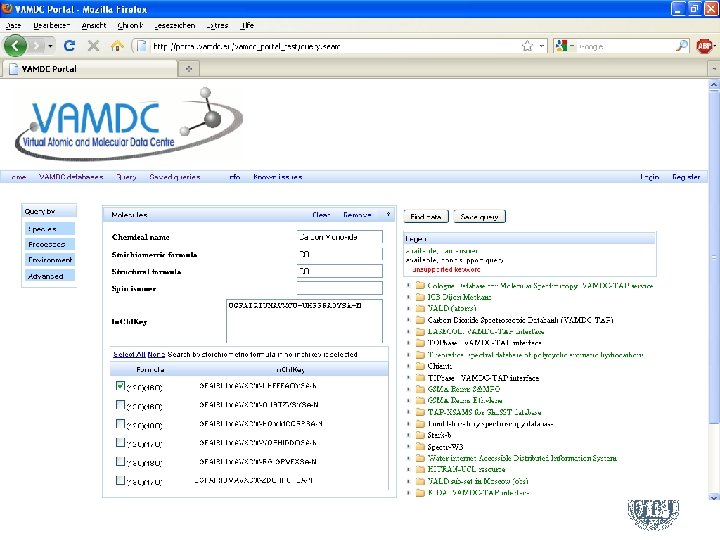Open the Lesezeichen menu
Screen dimensions: 720x540
pos(175,25)
